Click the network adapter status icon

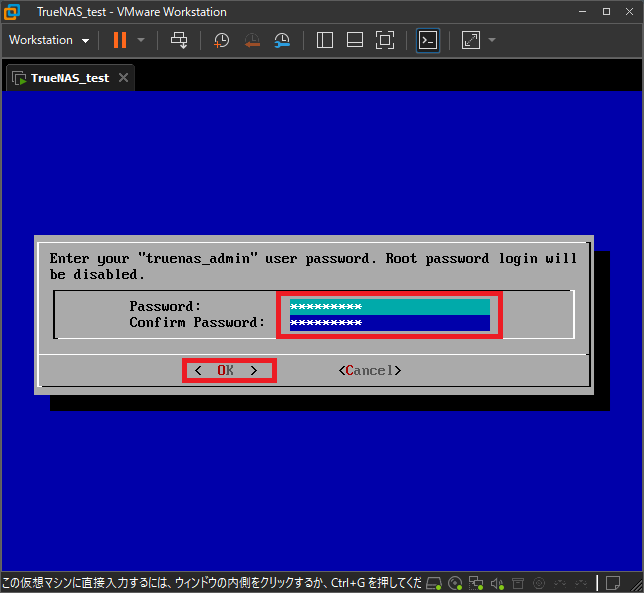coord(476,583)
